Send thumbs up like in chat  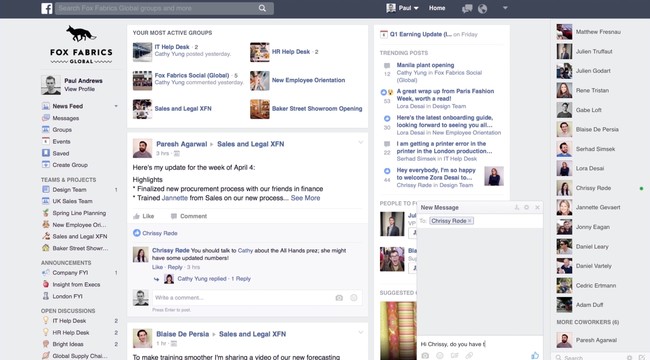click(535, 355)
